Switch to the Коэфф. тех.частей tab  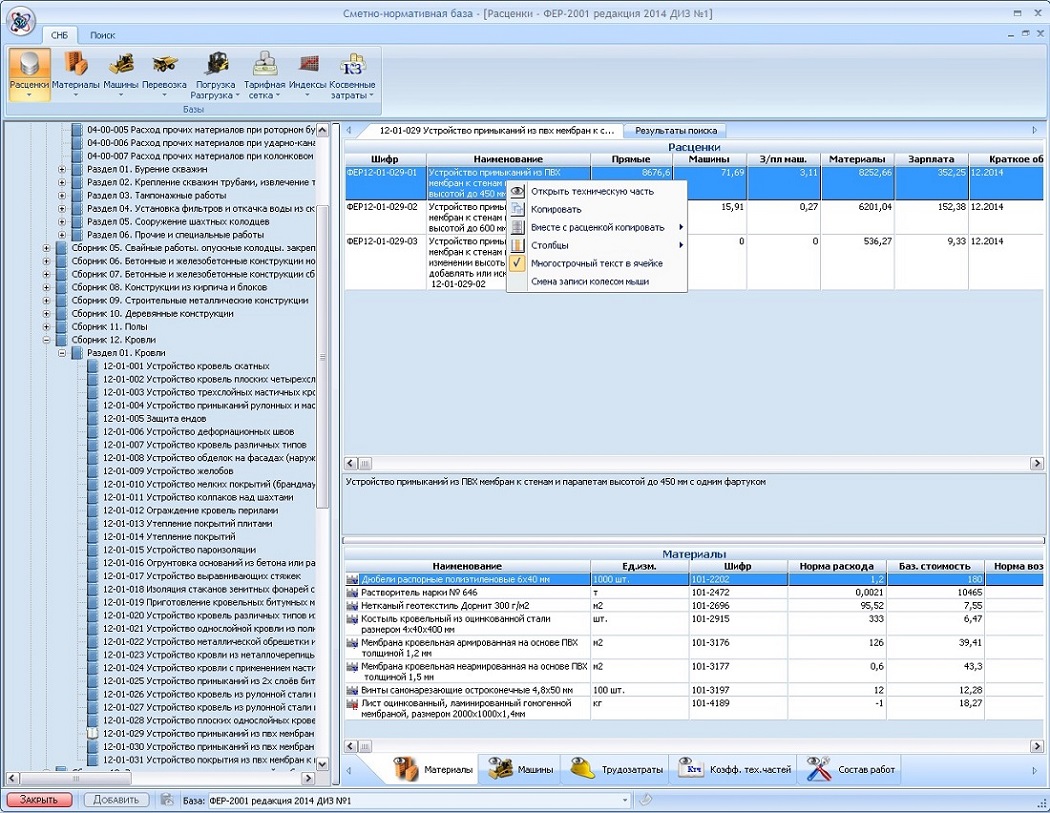735,769
